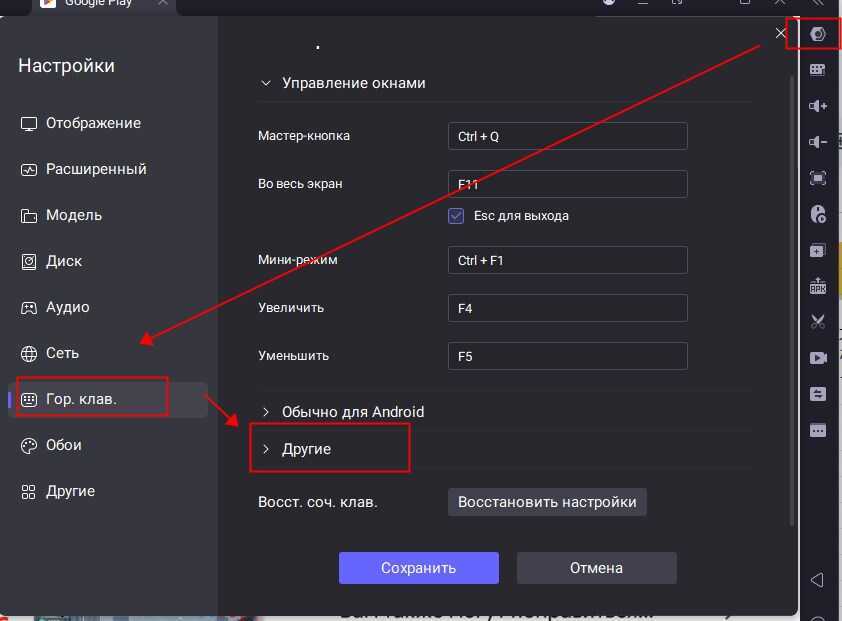Trigger the shake icon in the sidebar

point(818,393)
